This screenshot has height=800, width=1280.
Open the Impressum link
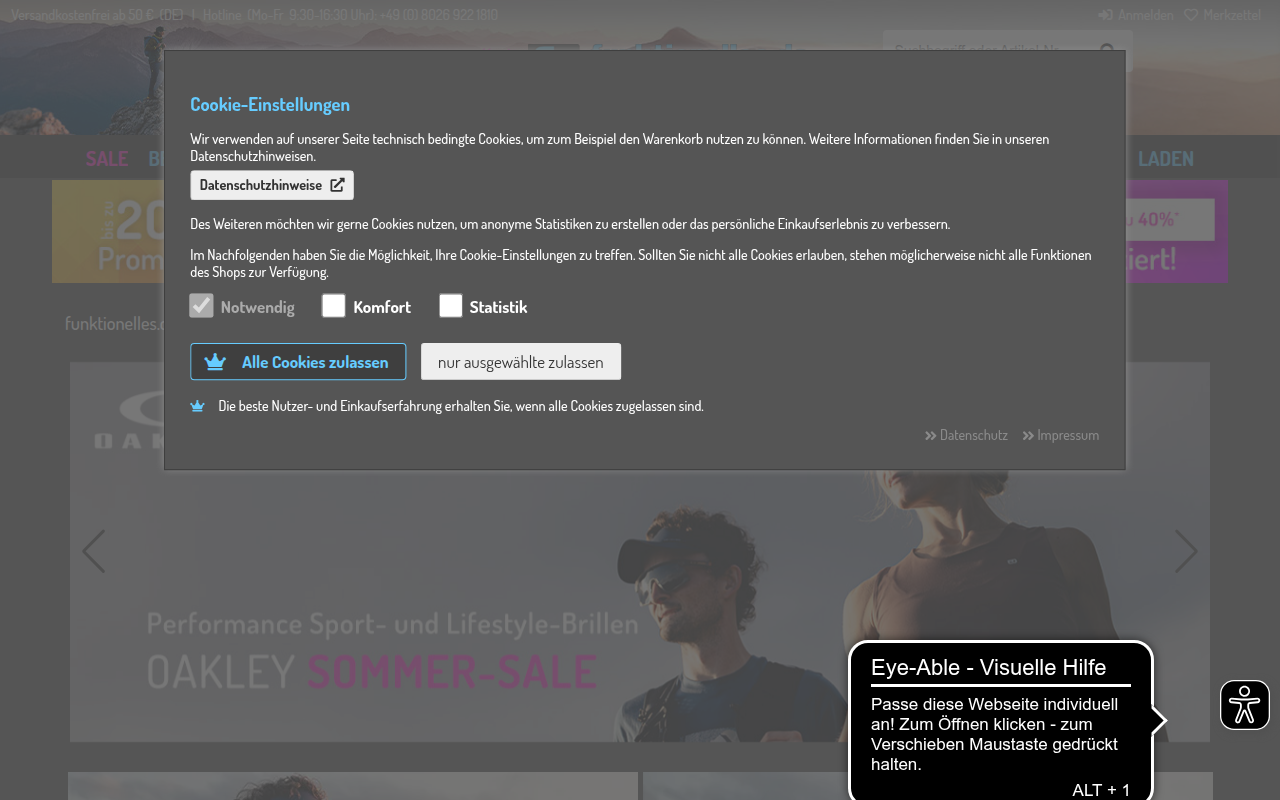pyautogui.click(x=1060, y=435)
